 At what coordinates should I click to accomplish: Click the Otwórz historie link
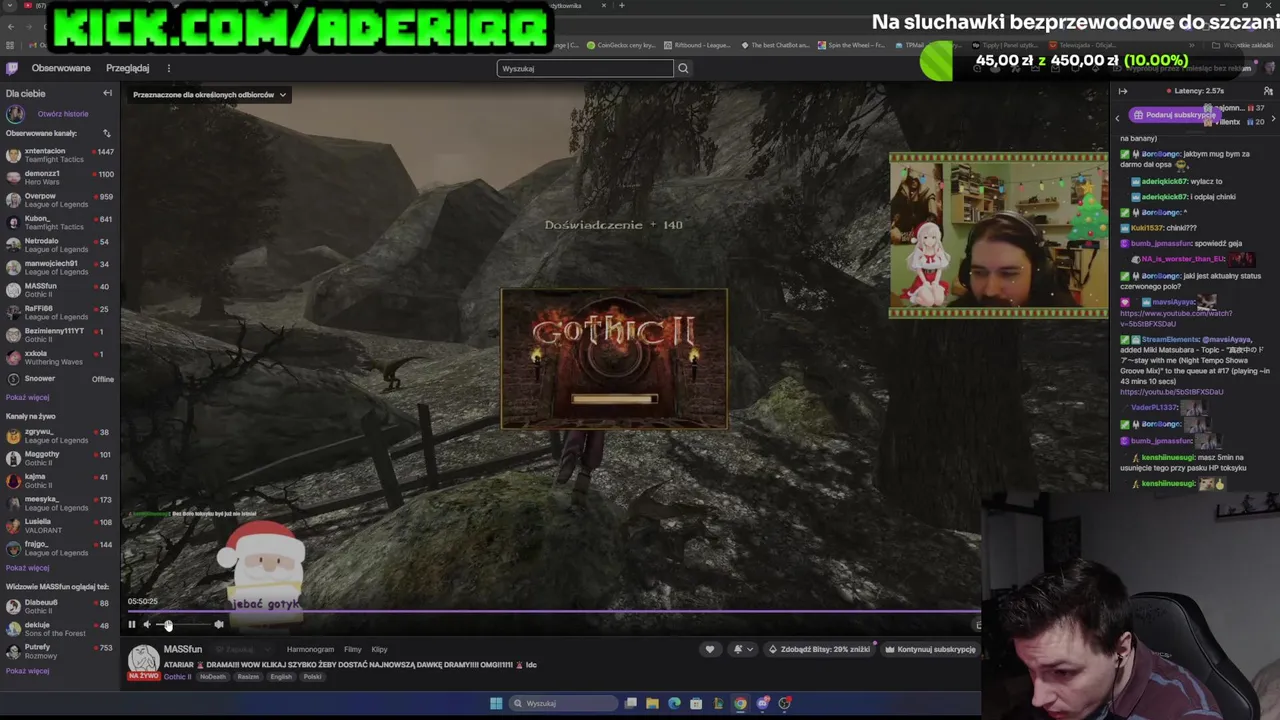click(x=63, y=114)
